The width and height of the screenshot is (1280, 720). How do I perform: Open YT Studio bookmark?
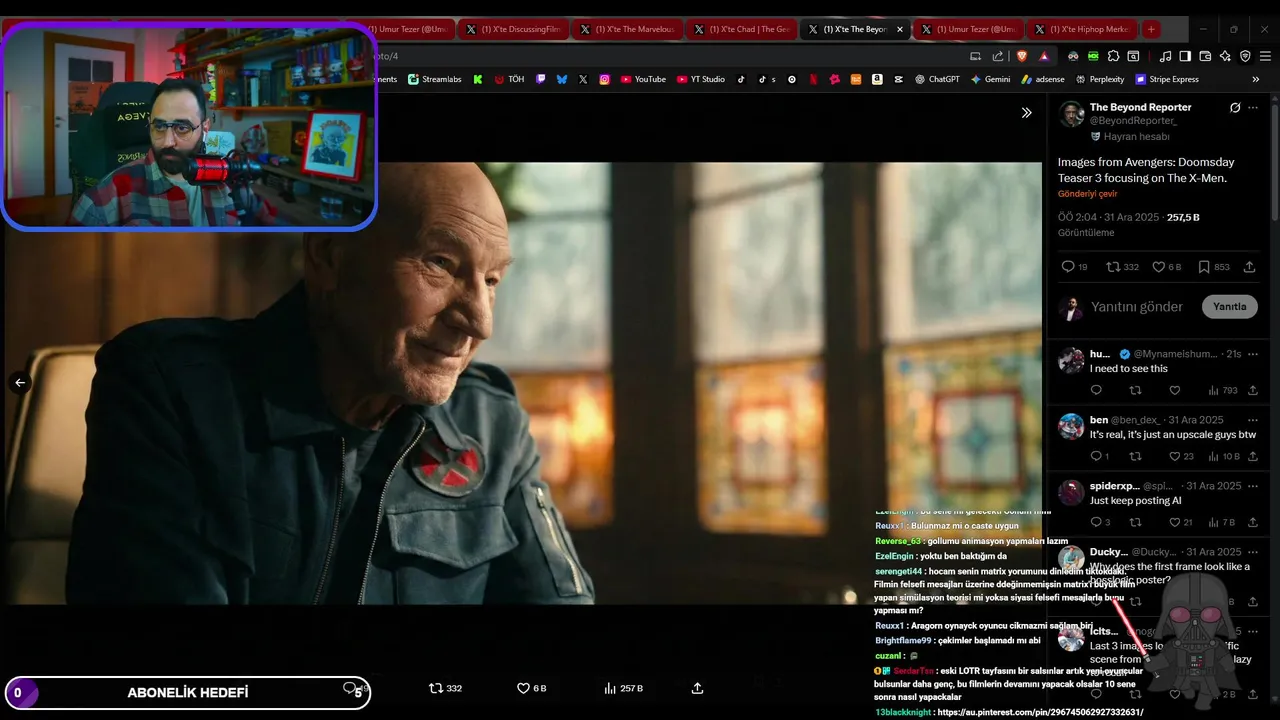pos(700,79)
